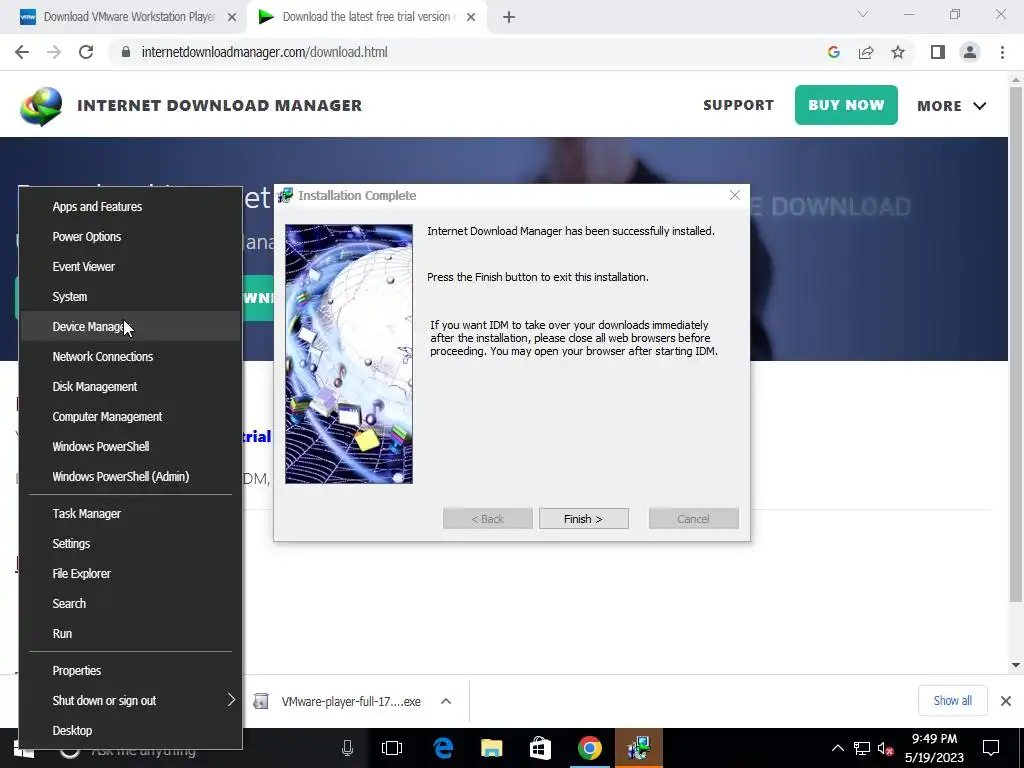Launch Windows PowerShell
The height and width of the screenshot is (768, 1024).
point(131,447)
